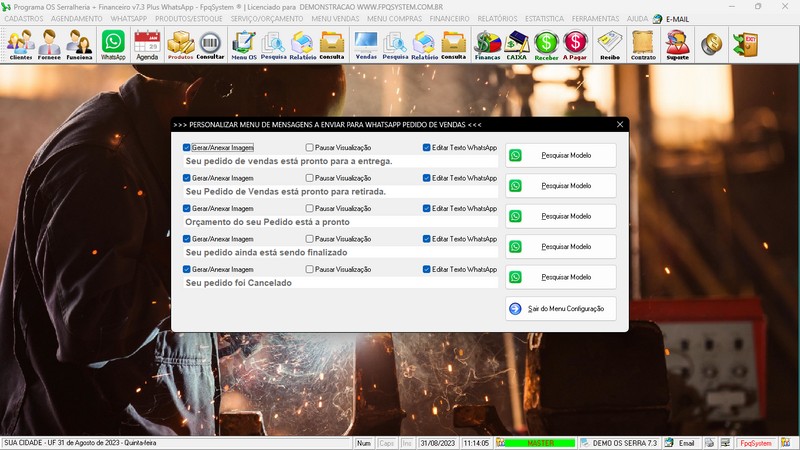Open the RELATÓRIOS menu
This screenshot has height=450, width=800.
[497, 19]
